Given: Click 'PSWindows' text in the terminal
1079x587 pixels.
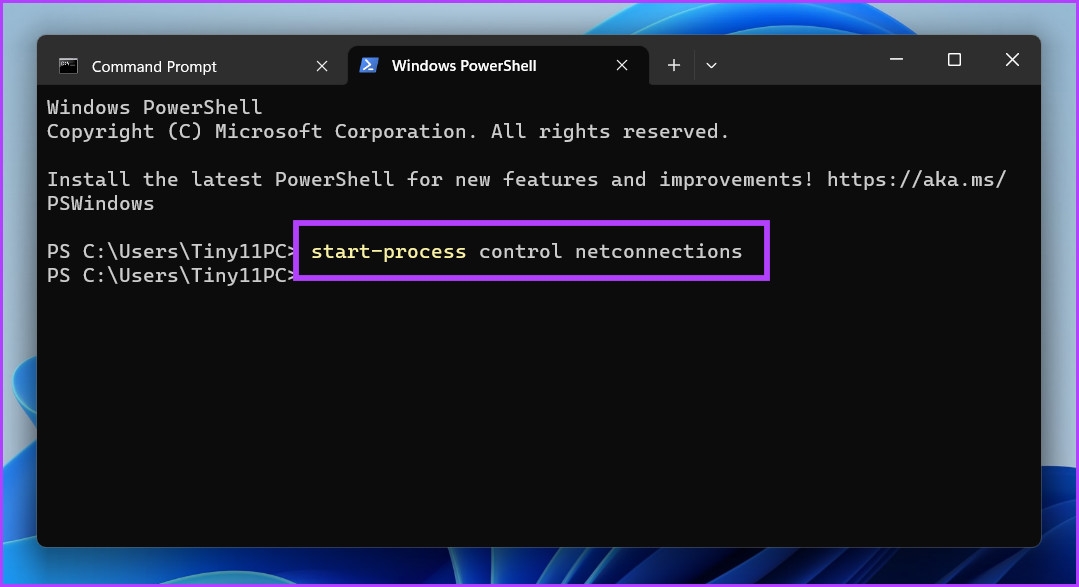Looking at the screenshot, I should tap(100, 204).
